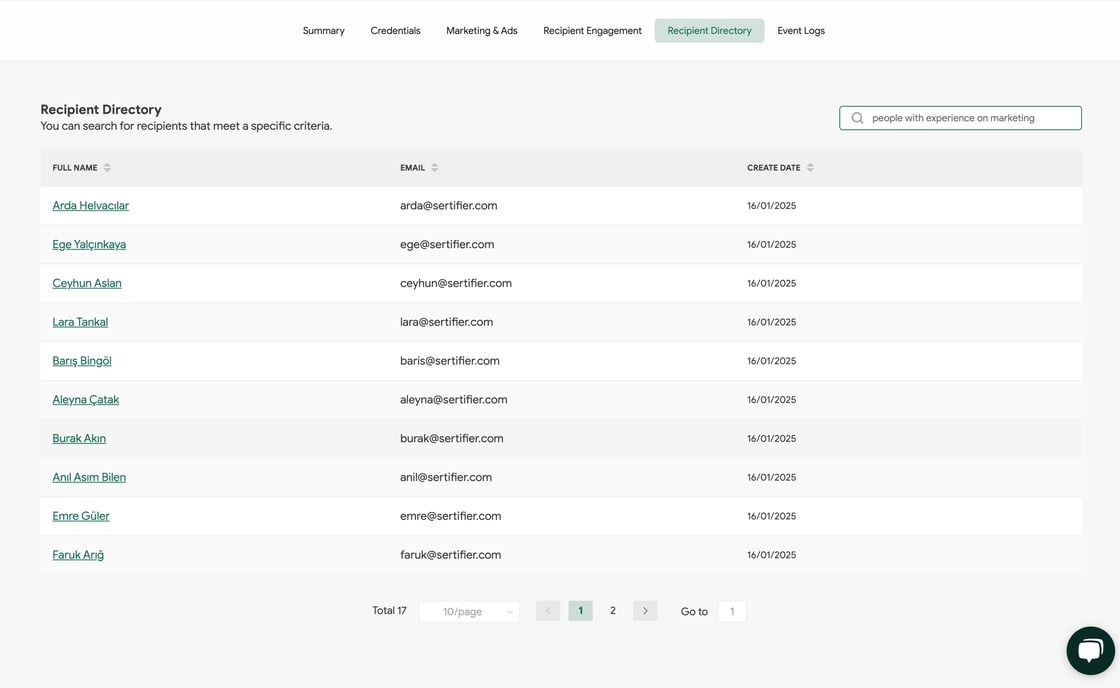The image size is (1120, 688).
Task: Click the Go to page input
Action: coord(732,612)
